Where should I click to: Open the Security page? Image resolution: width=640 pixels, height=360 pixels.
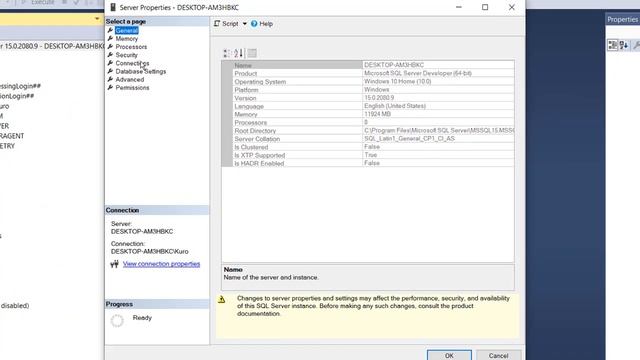pyautogui.click(x=127, y=55)
